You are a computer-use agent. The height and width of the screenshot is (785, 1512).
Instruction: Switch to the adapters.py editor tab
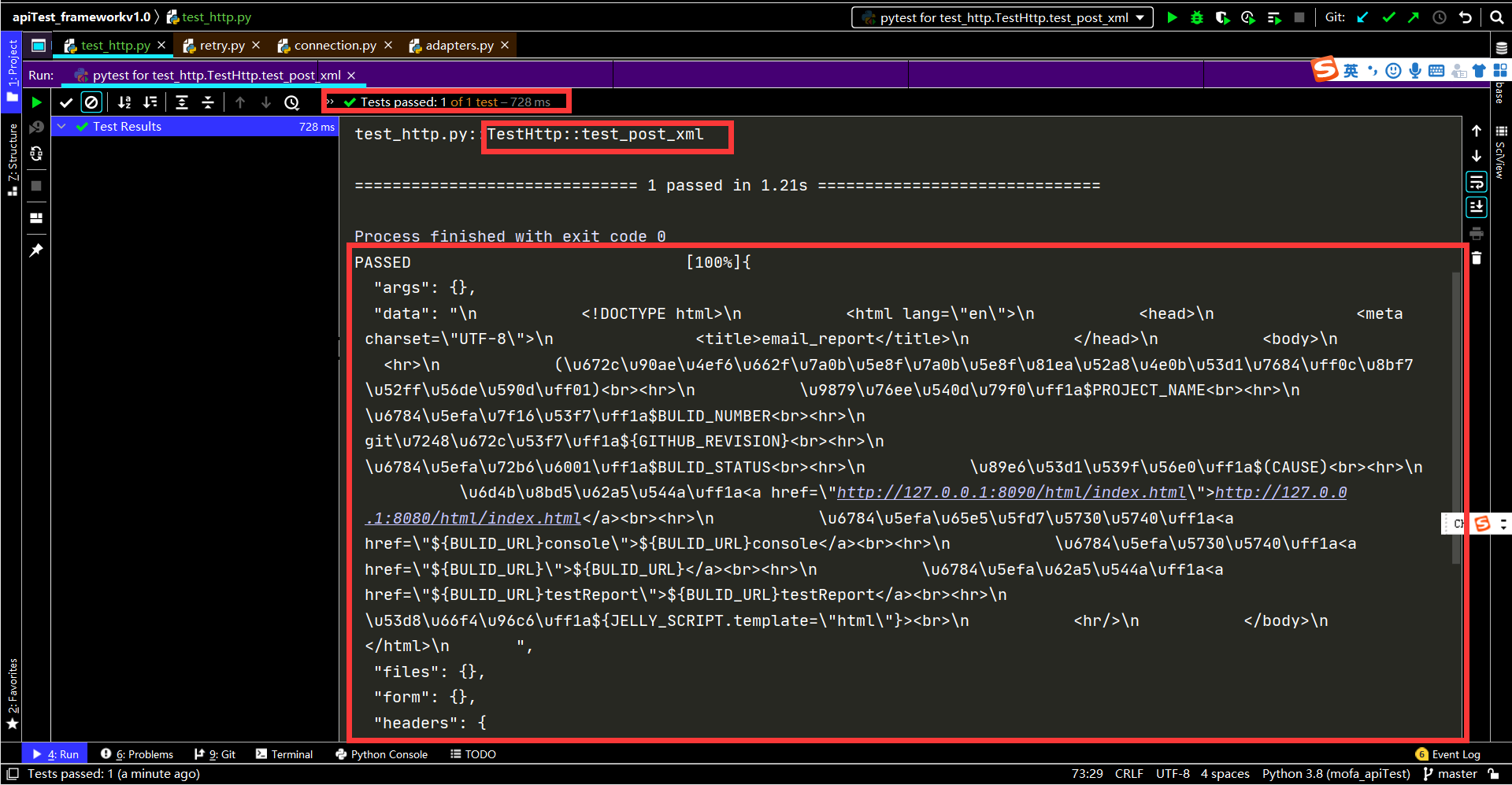pyautogui.click(x=459, y=46)
